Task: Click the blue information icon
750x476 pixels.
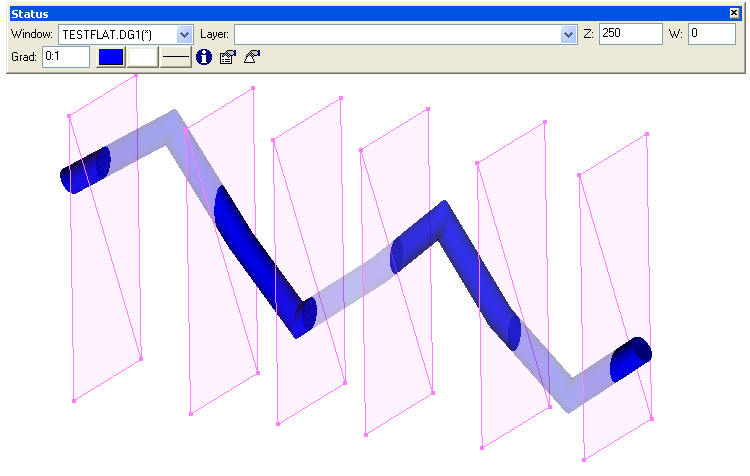Action: coord(204,57)
